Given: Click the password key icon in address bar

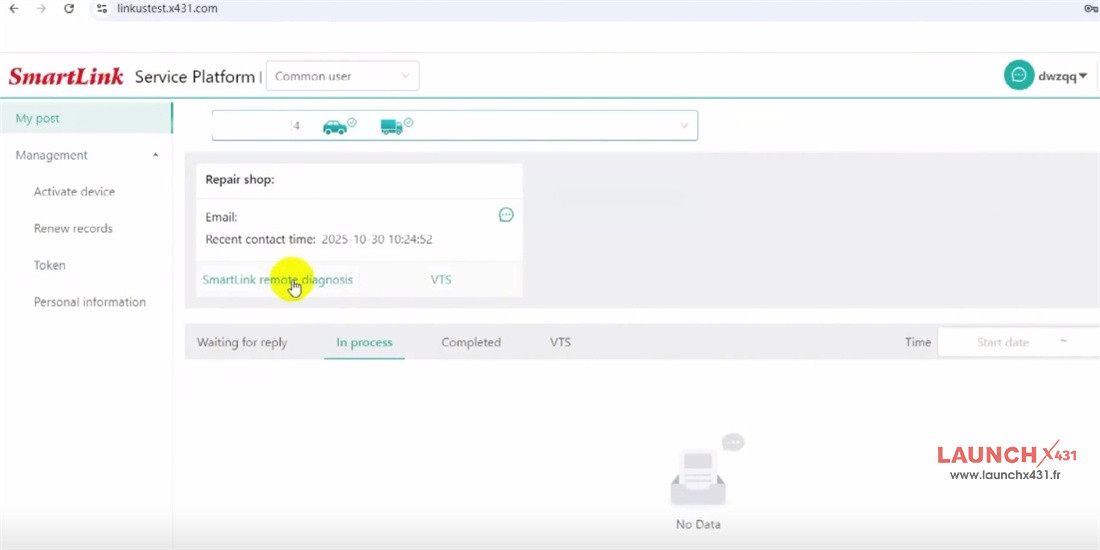Looking at the screenshot, I should coord(1091,9).
